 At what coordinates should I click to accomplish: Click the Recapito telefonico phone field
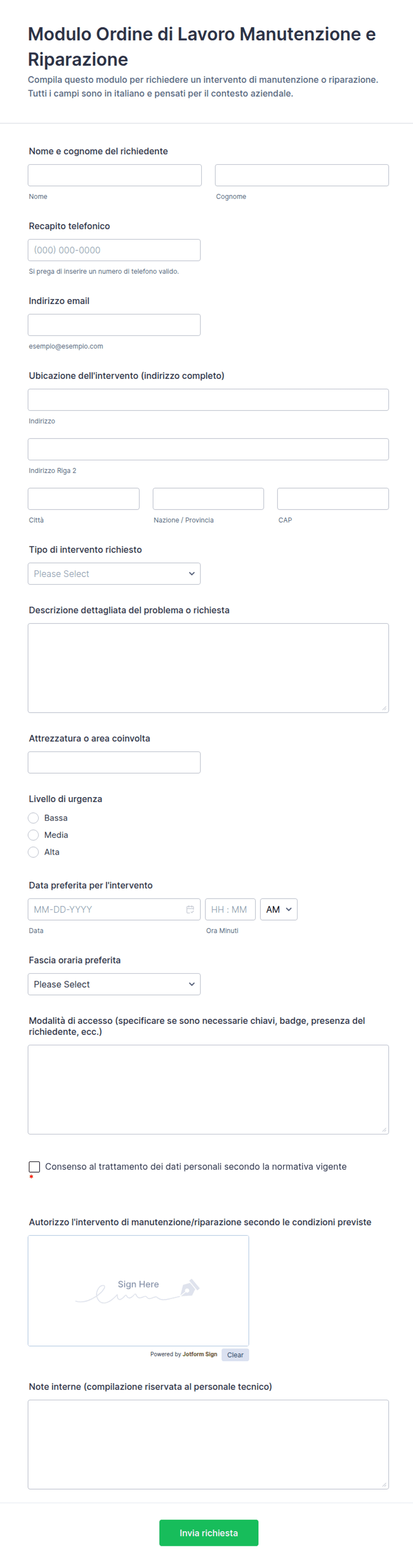114,249
